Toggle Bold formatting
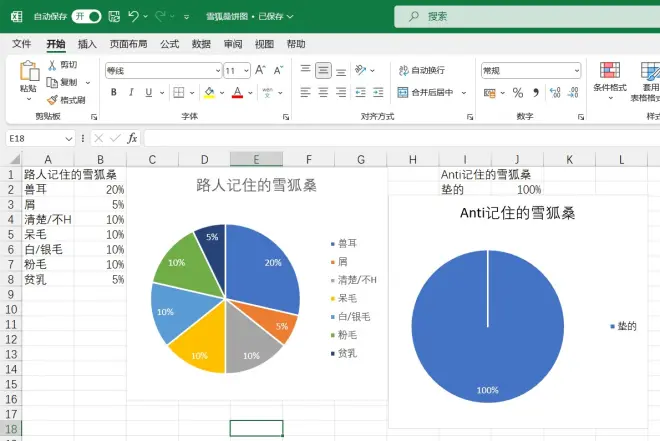 point(114,93)
